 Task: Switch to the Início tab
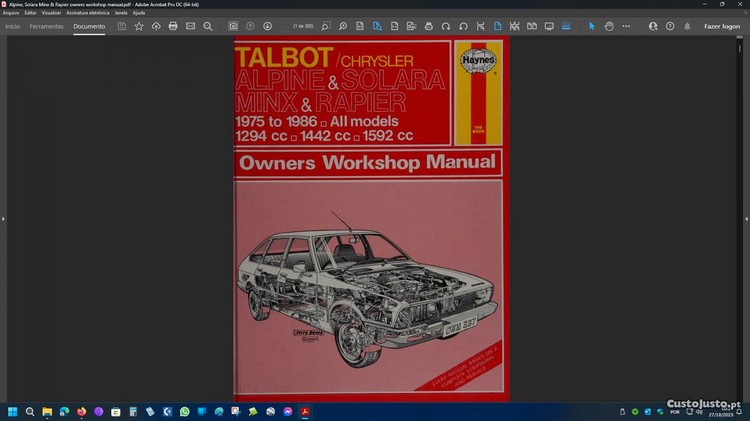tap(13, 26)
